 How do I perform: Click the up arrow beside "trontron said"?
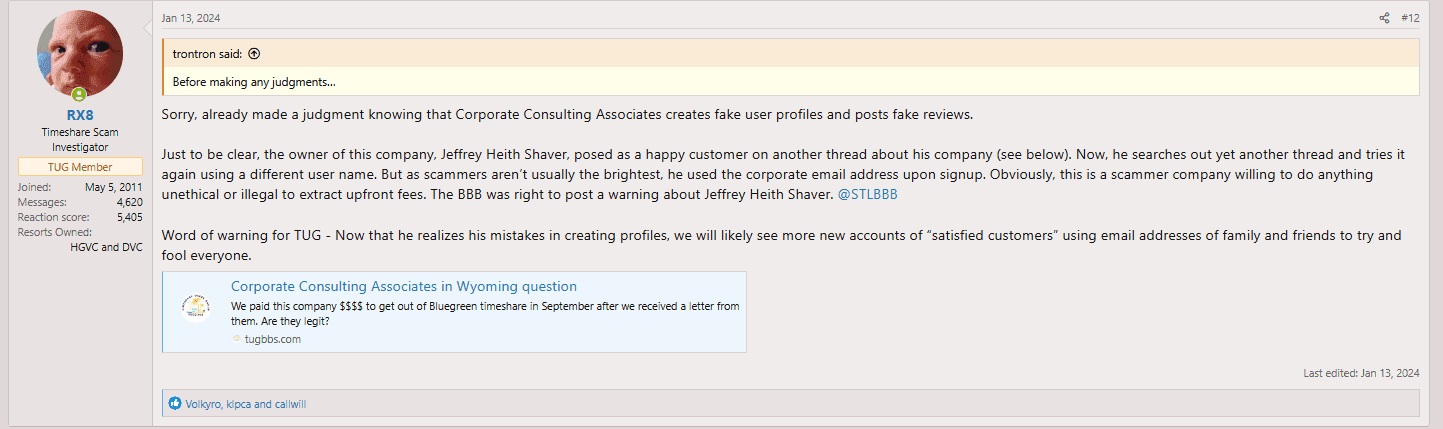click(x=254, y=54)
